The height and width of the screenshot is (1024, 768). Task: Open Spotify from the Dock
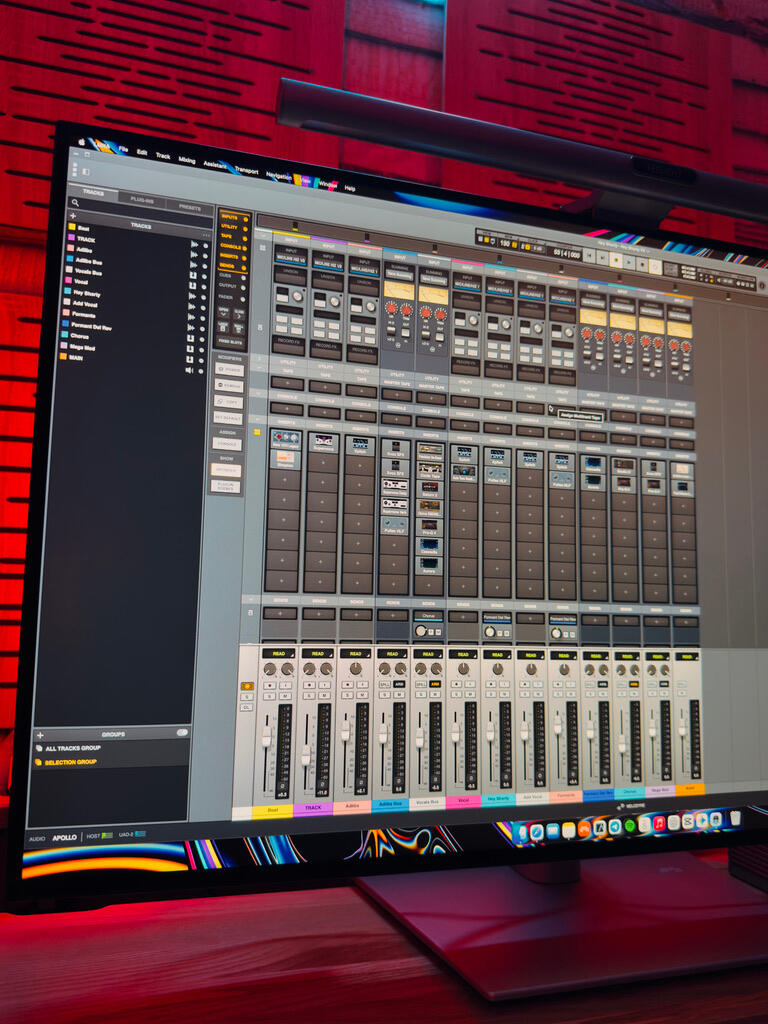pos(630,826)
